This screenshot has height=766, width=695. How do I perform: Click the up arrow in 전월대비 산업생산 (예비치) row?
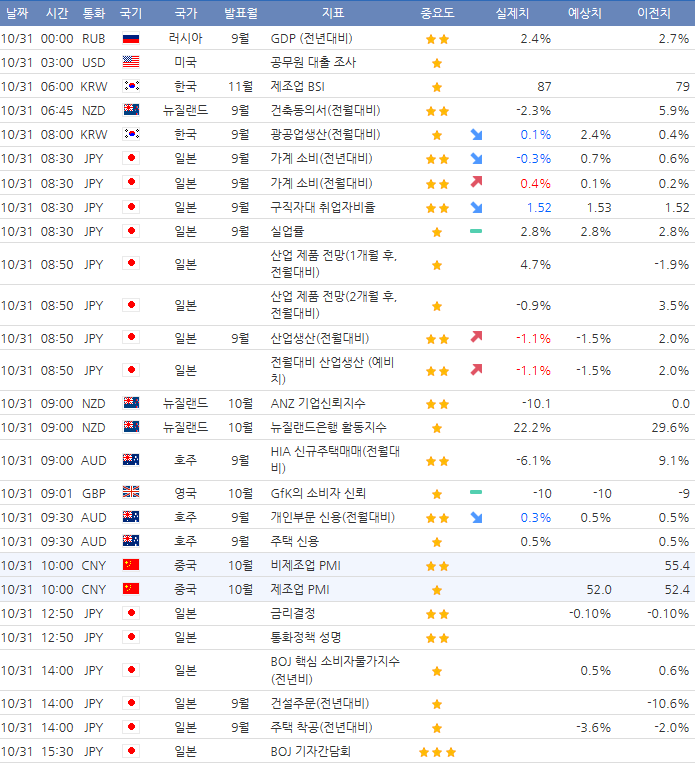pyautogui.click(x=476, y=370)
